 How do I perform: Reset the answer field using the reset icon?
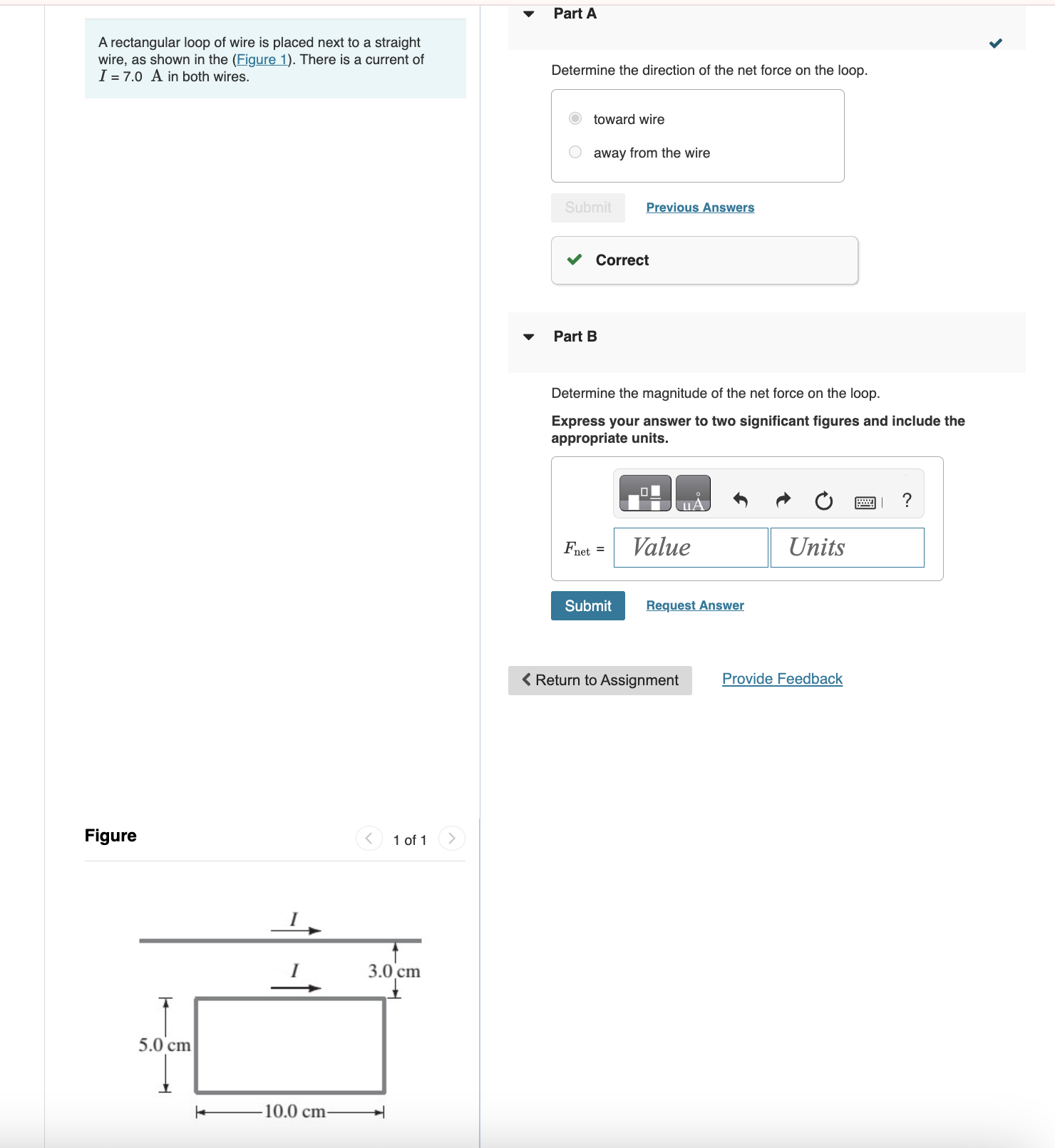pos(823,500)
